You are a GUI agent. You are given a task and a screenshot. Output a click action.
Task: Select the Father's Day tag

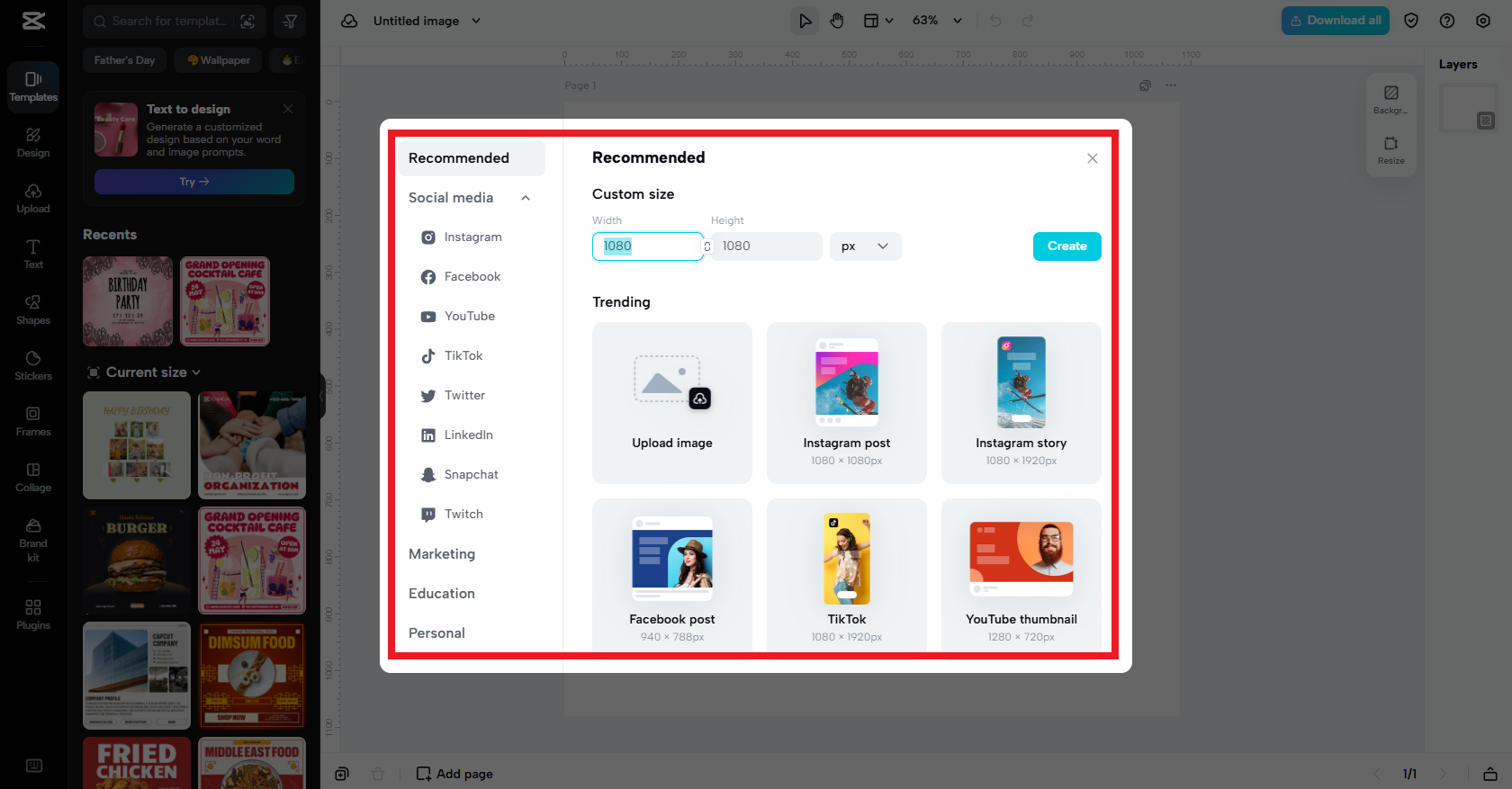click(x=124, y=60)
